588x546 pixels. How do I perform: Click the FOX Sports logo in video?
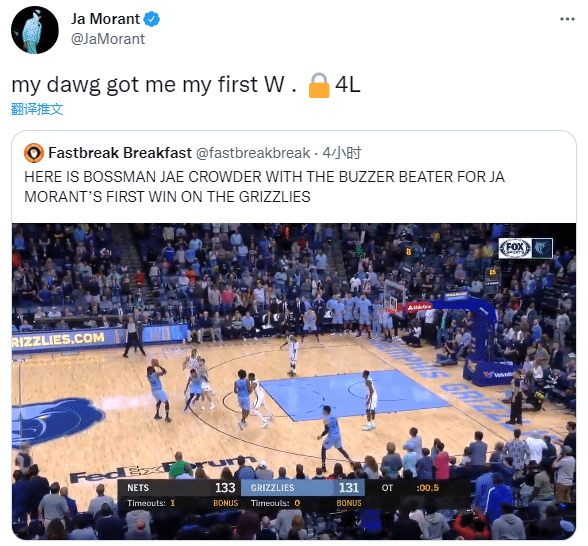point(514,248)
